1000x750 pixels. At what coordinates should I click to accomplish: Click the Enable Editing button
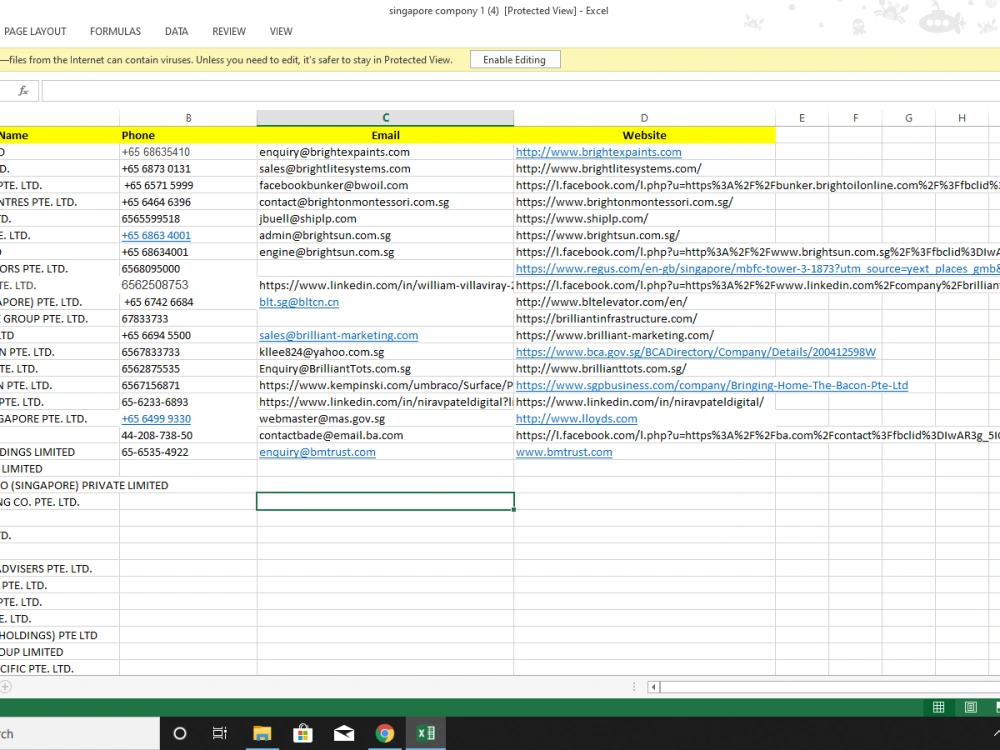coord(515,59)
